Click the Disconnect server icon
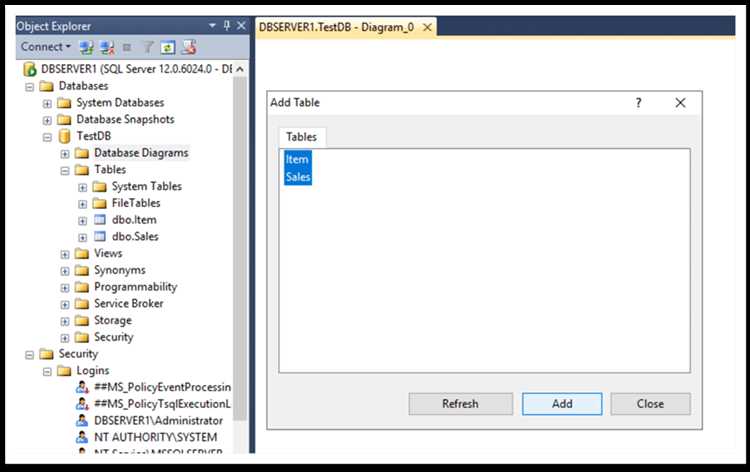This screenshot has height=472, width=750. [105, 47]
